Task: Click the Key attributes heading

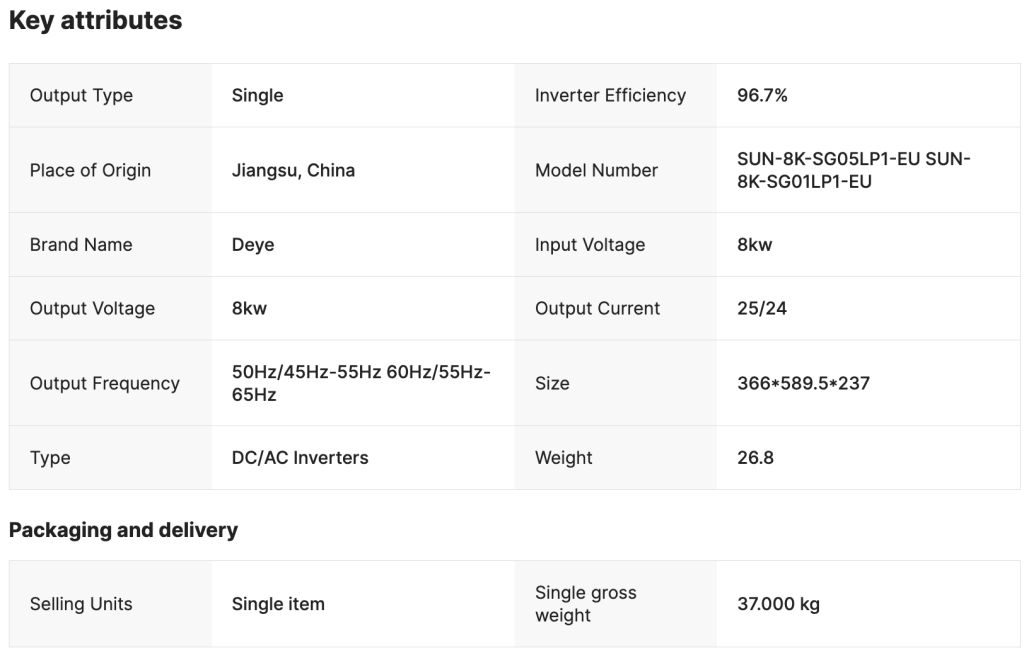Action: (95, 21)
